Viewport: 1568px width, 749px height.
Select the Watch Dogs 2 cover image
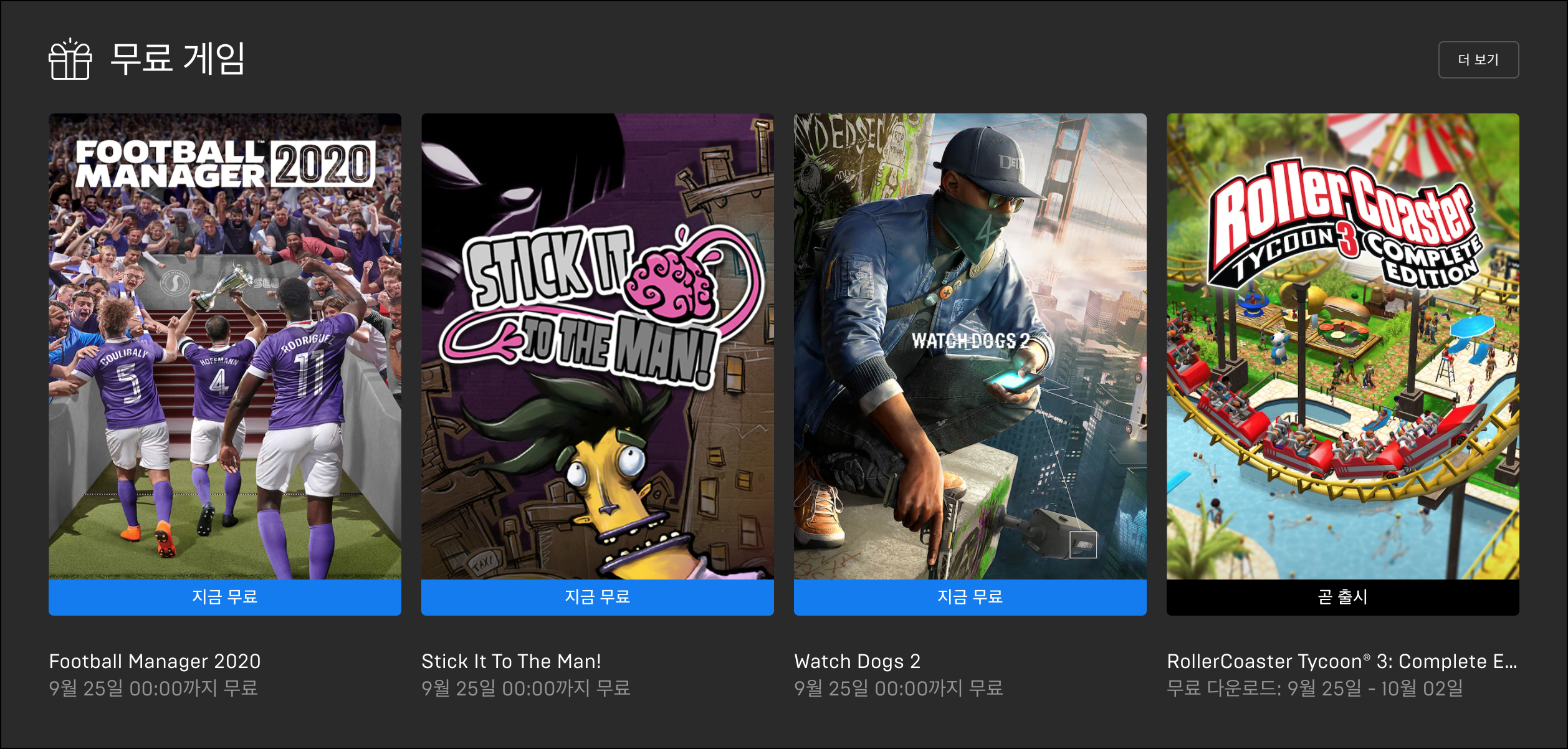pos(970,346)
